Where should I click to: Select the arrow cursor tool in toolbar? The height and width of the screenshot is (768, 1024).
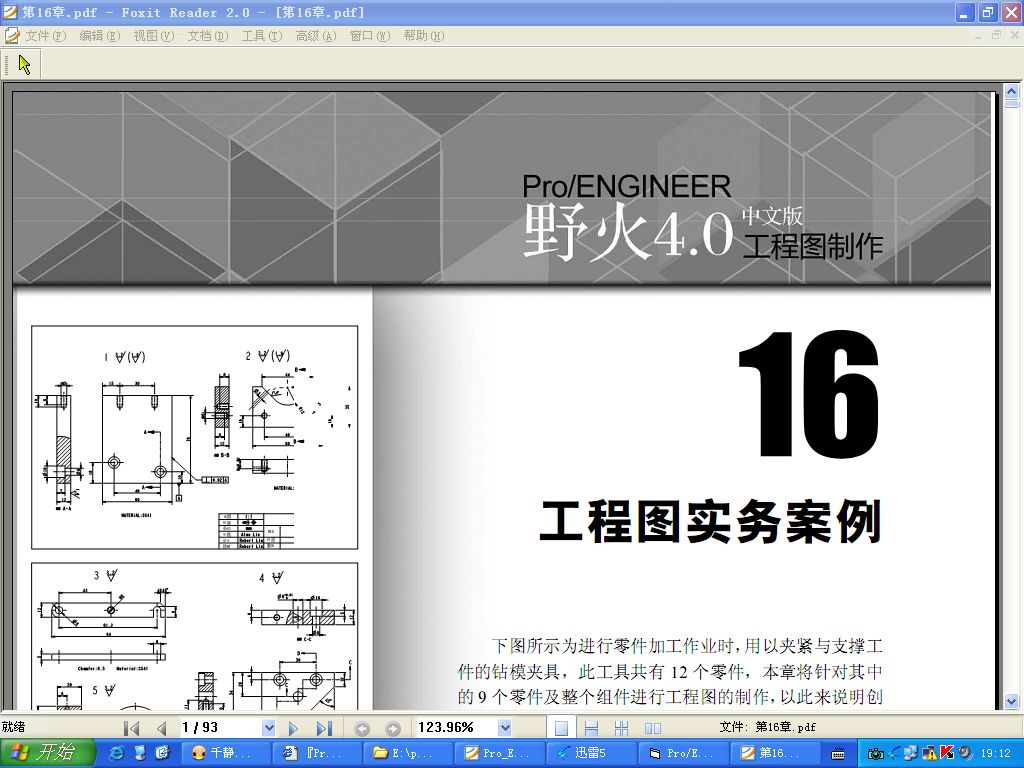point(25,64)
